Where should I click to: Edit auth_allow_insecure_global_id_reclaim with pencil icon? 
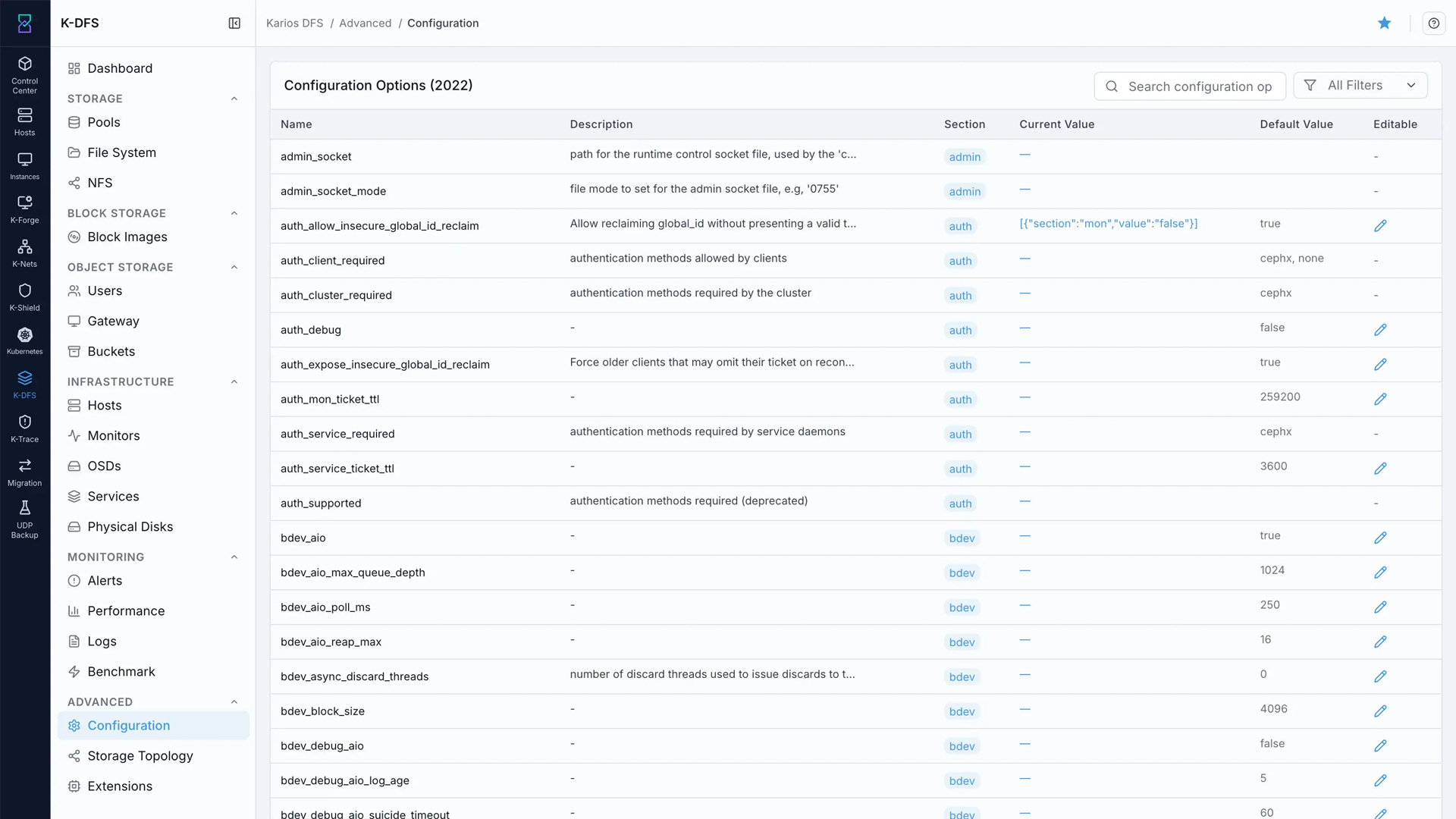1380,226
